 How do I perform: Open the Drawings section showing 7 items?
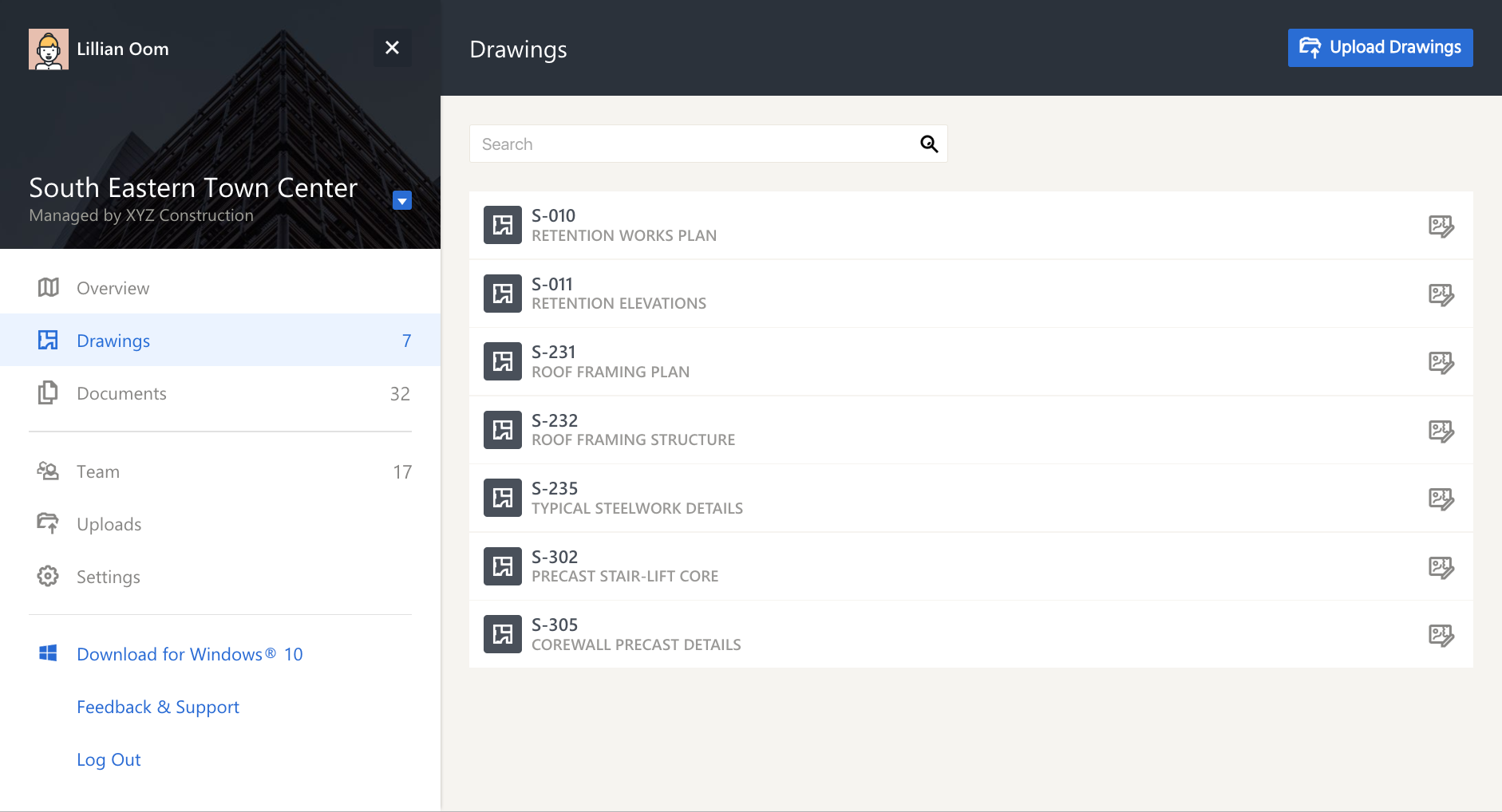[113, 340]
